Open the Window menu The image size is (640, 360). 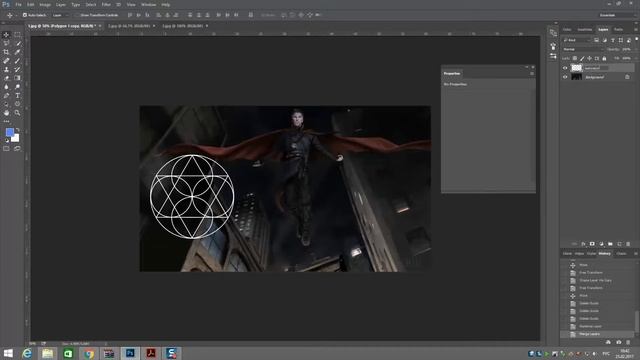tap(149, 4)
